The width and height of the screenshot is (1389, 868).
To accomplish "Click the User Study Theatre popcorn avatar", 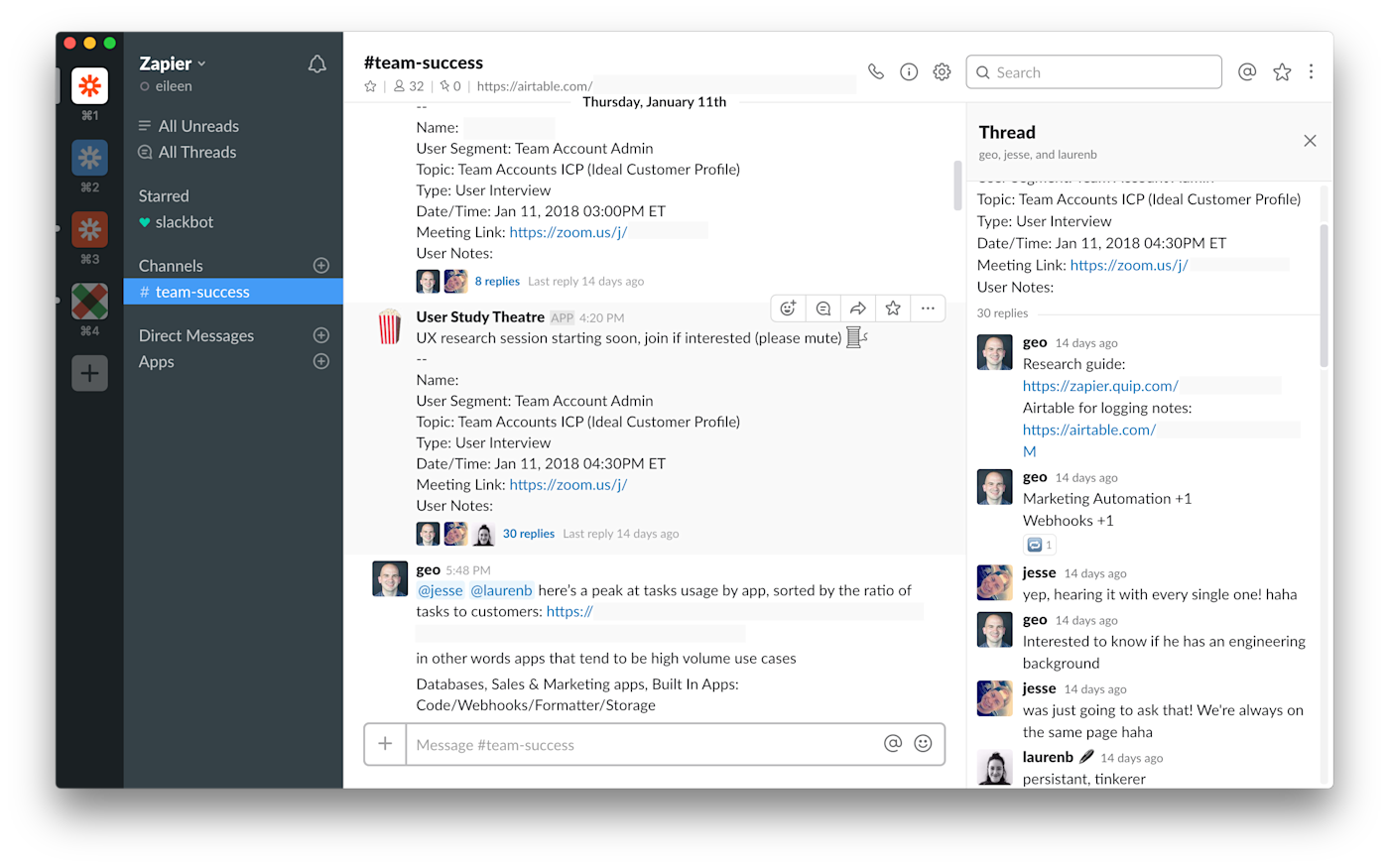I will [390, 326].
